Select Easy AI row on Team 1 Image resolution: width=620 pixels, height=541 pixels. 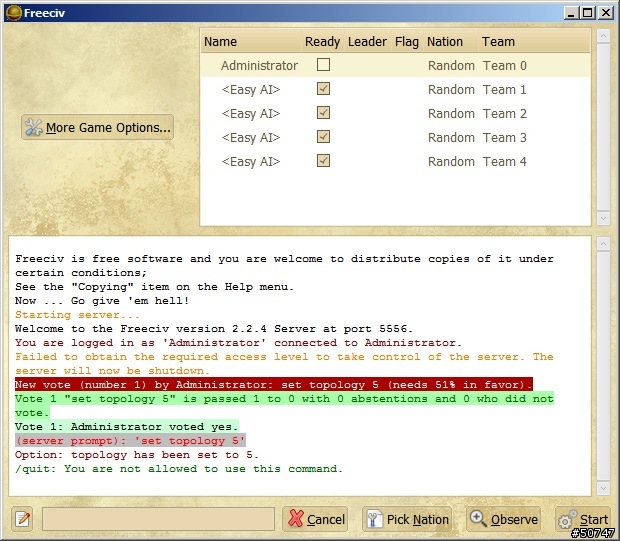(x=395, y=89)
